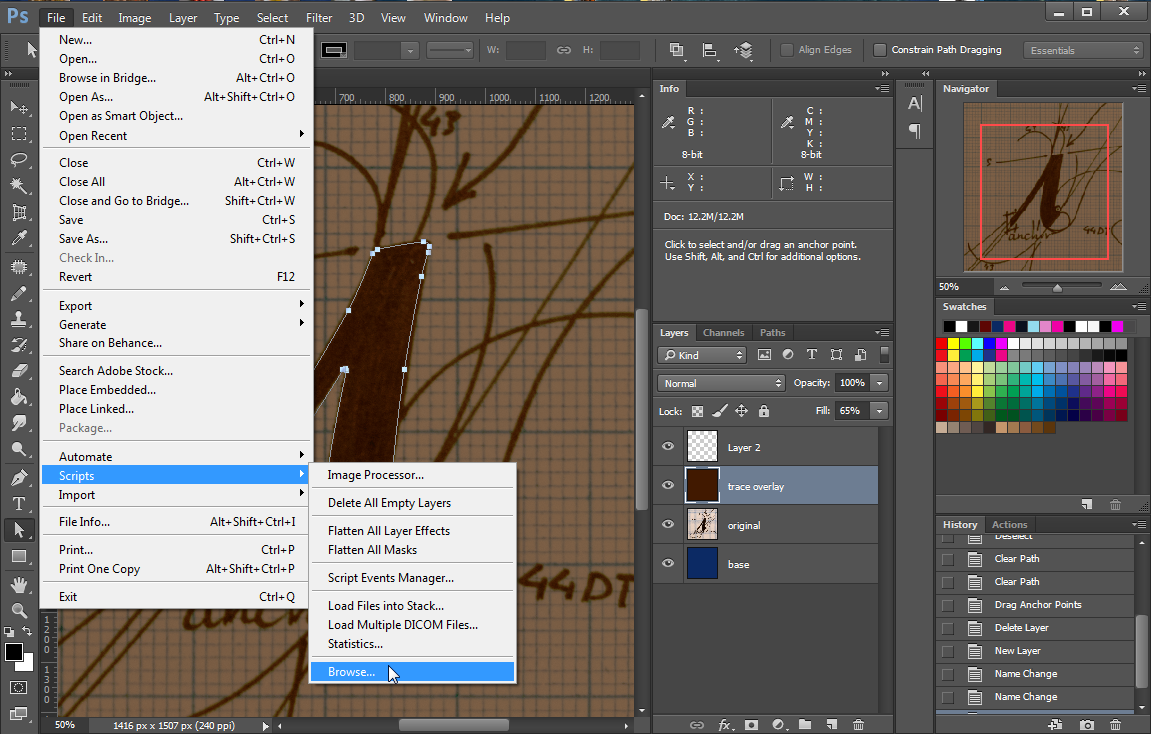Select the Eyedropper tool in toolbar
The image size is (1151, 734).
coord(19,238)
